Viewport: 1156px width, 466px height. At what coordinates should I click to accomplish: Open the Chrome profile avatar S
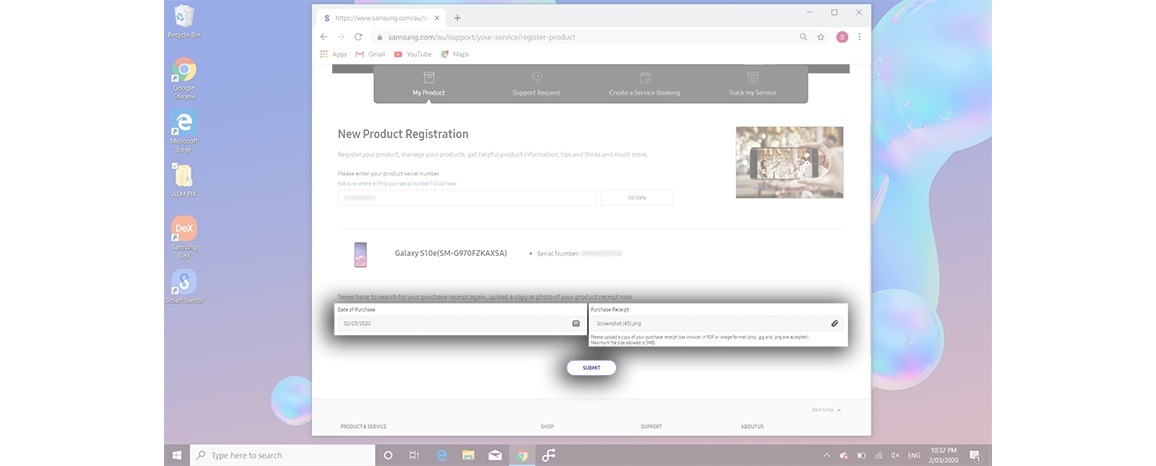click(842, 37)
